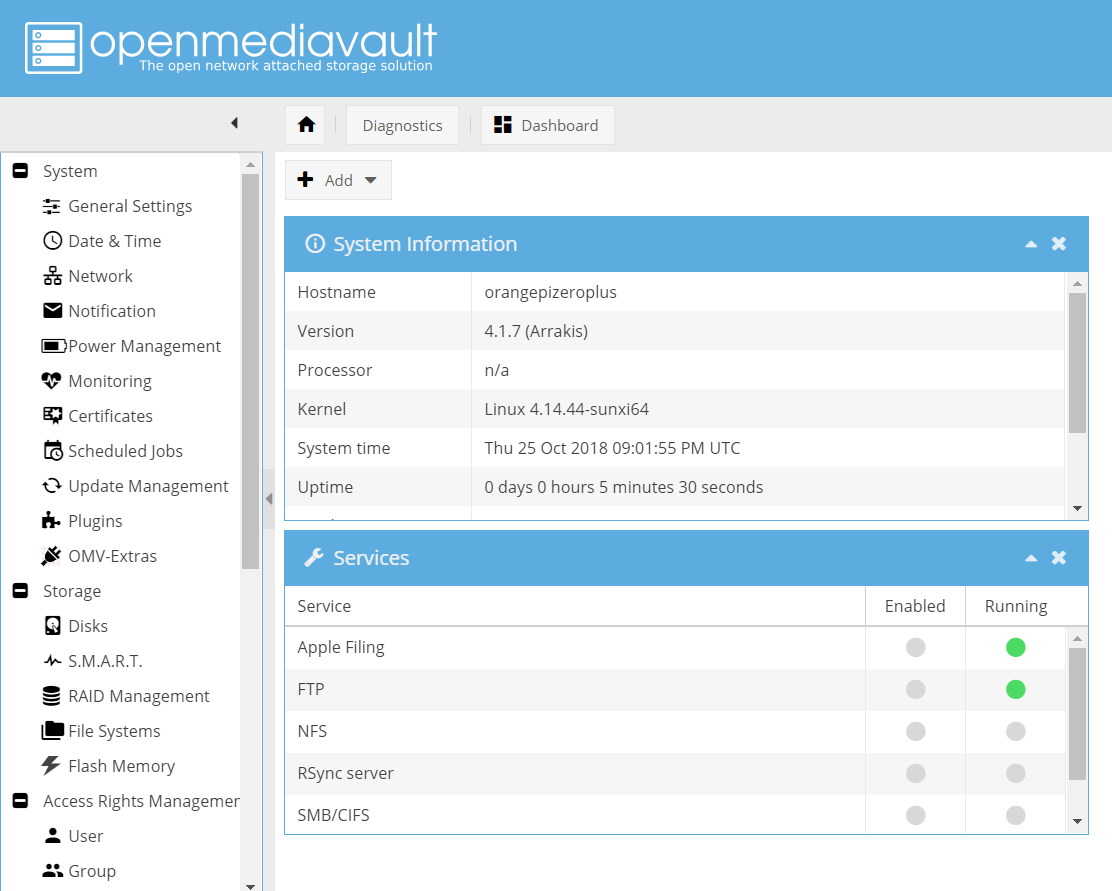Click the Services wrench icon

click(x=314, y=558)
